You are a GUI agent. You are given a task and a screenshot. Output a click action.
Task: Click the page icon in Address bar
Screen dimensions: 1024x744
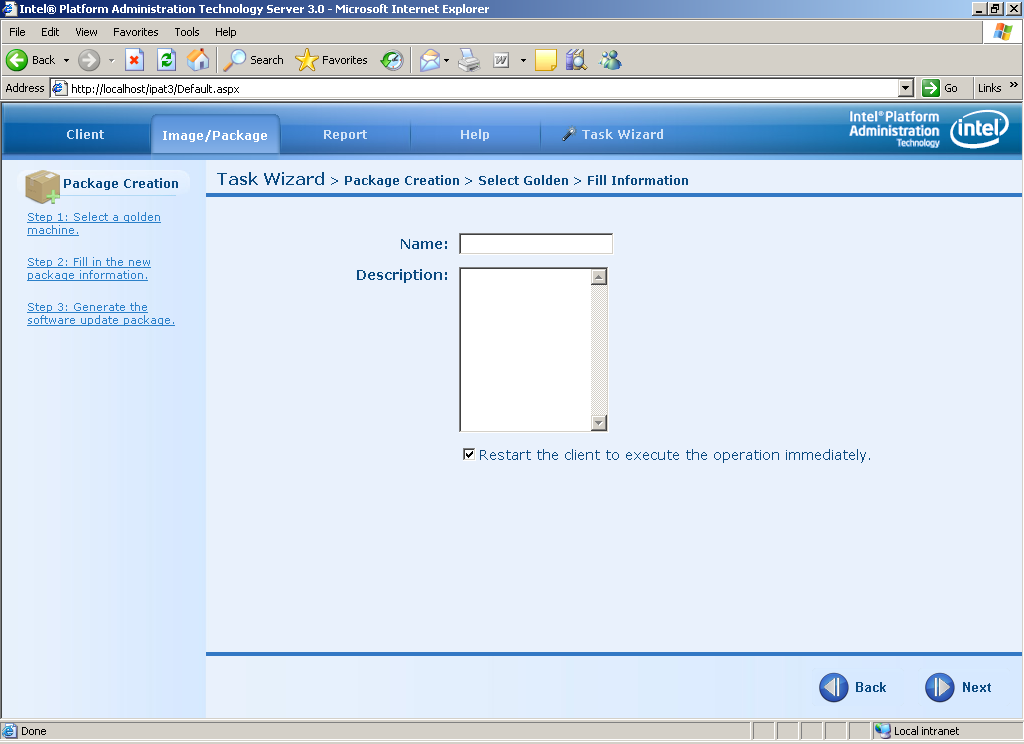pyautogui.click(x=59, y=88)
